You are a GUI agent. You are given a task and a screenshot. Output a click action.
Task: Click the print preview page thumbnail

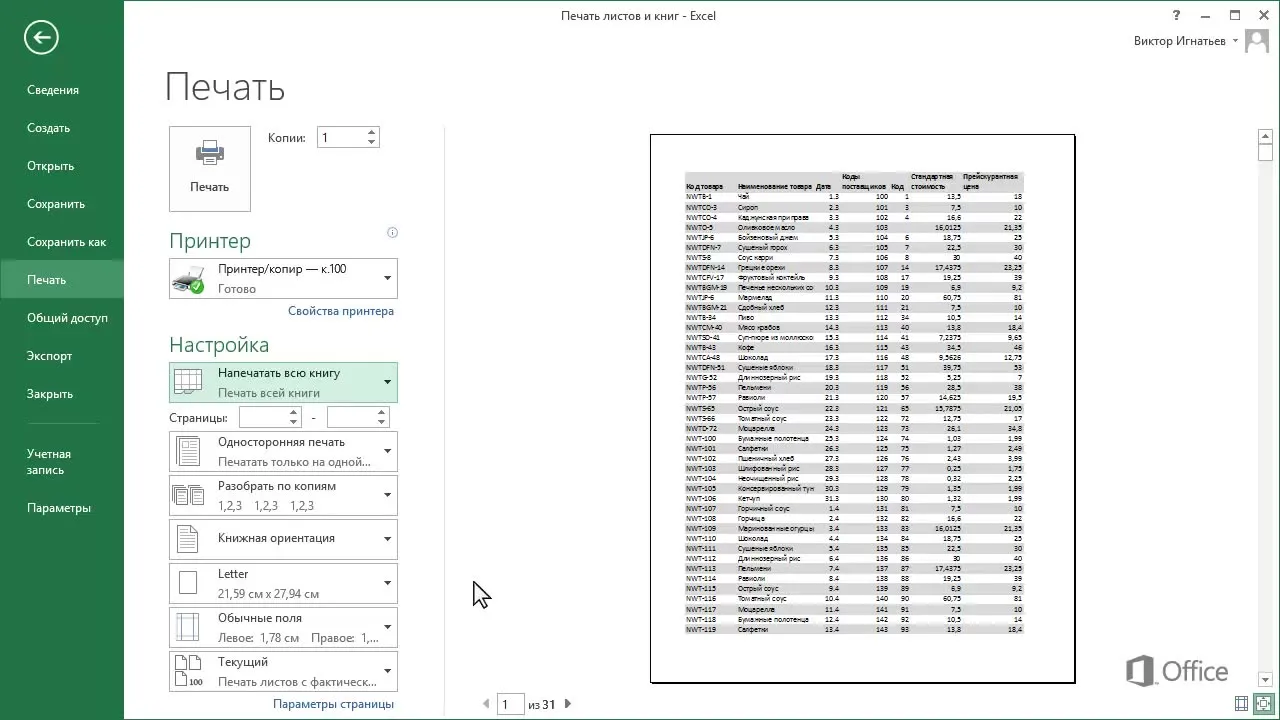[x=862, y=408]
